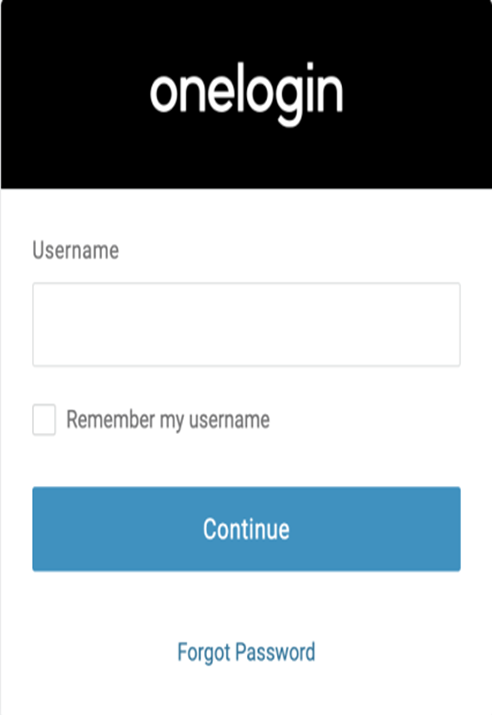Image resolution: width=492 pixels, height=715 pixels.
Task: Submit the login form with Continue
Action: pos(246,529)
